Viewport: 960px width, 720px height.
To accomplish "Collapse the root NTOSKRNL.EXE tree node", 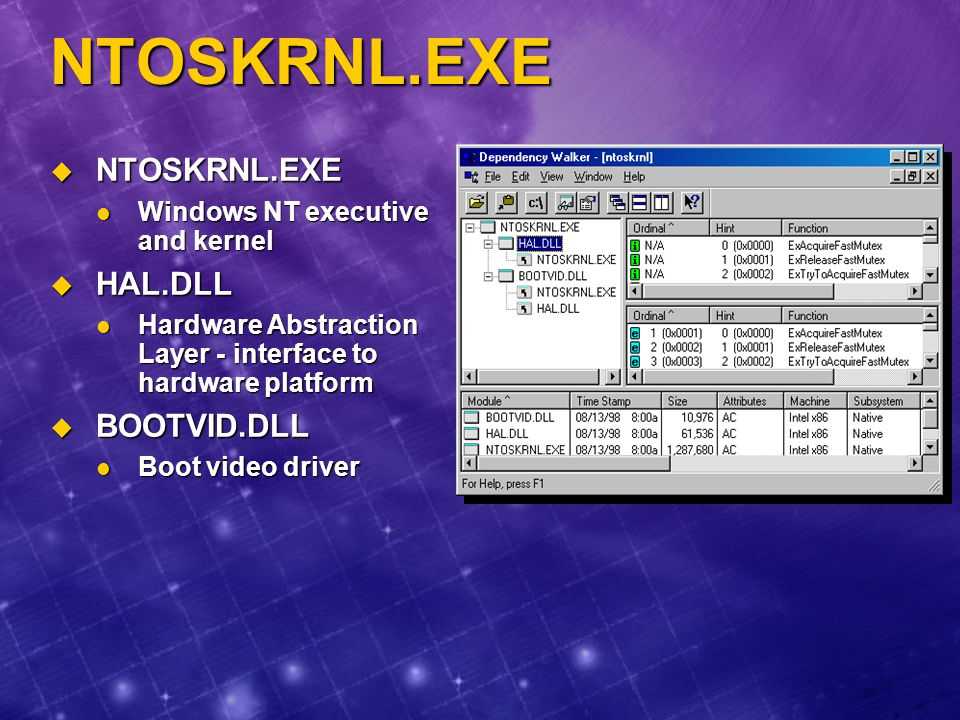I will 470,228.
